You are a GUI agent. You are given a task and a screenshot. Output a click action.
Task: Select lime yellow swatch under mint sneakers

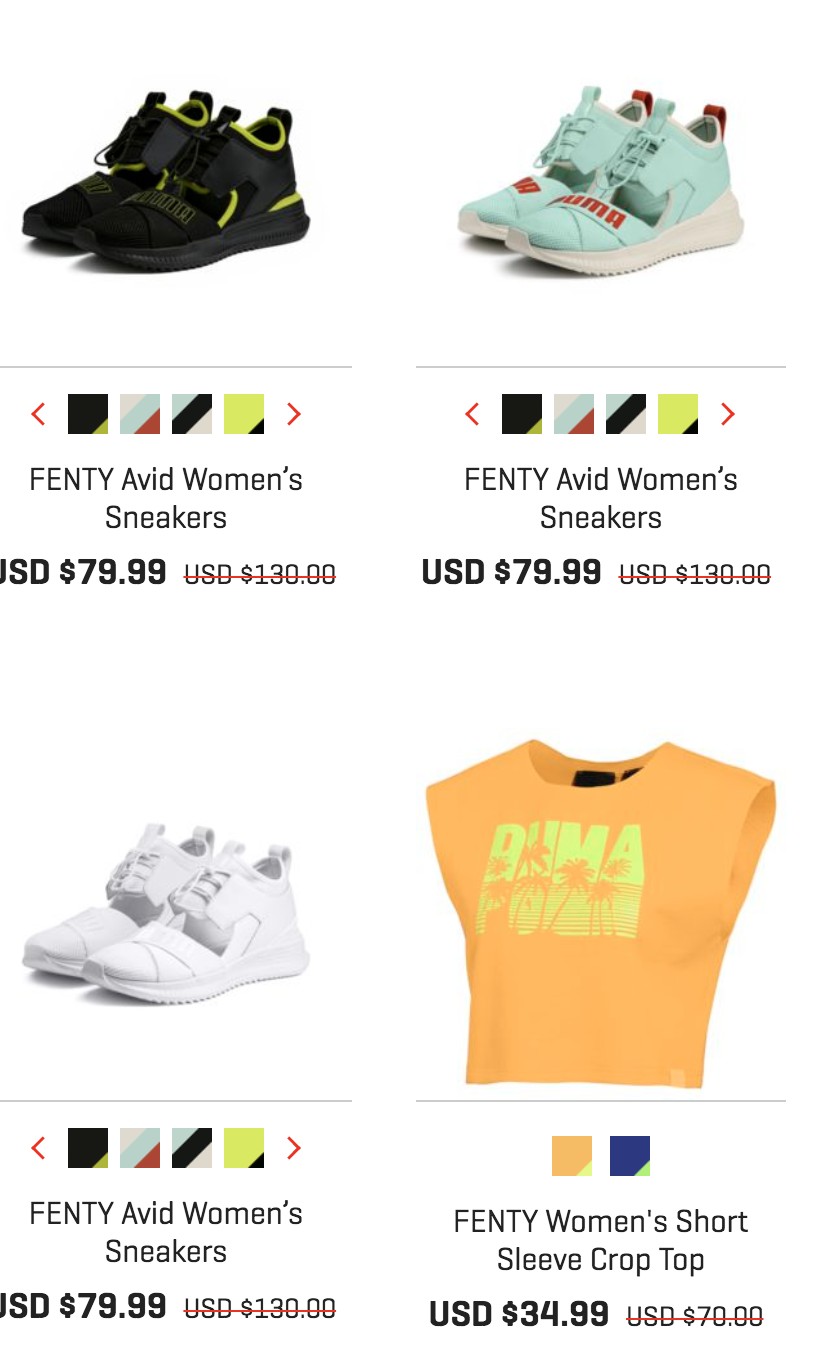678,414
